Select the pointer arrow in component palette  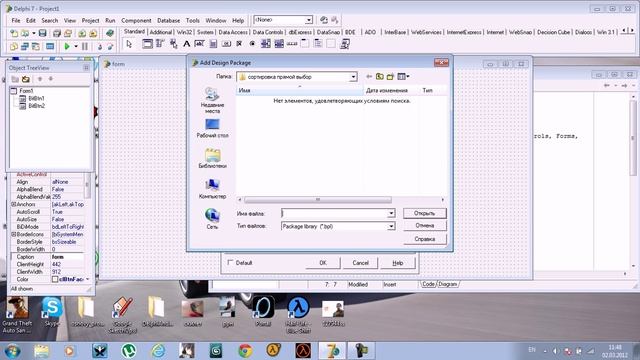129,44
